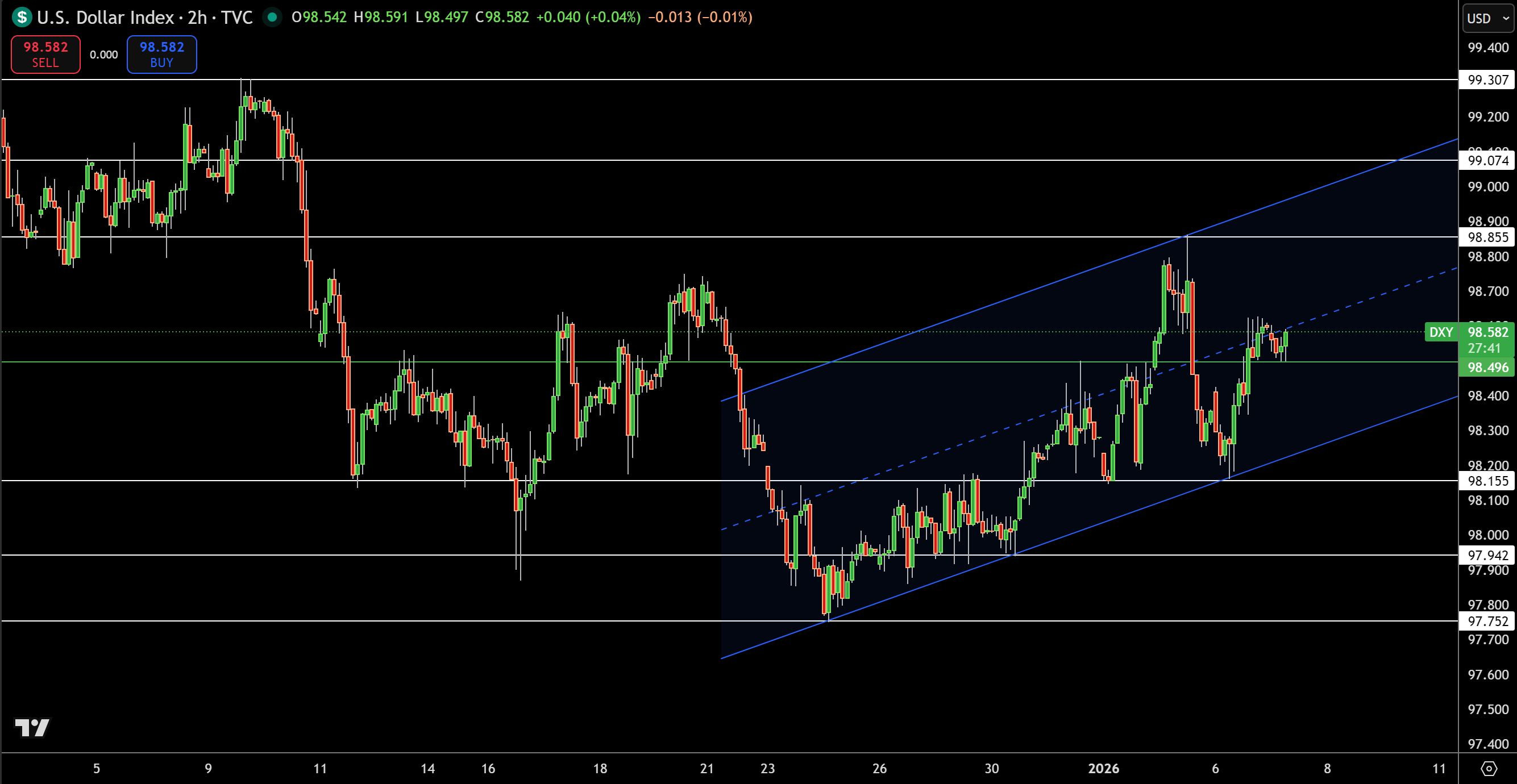Click the 98.582 current price countdown label
This screenshot has height=784, width=1517.
tap(1487, 340)
